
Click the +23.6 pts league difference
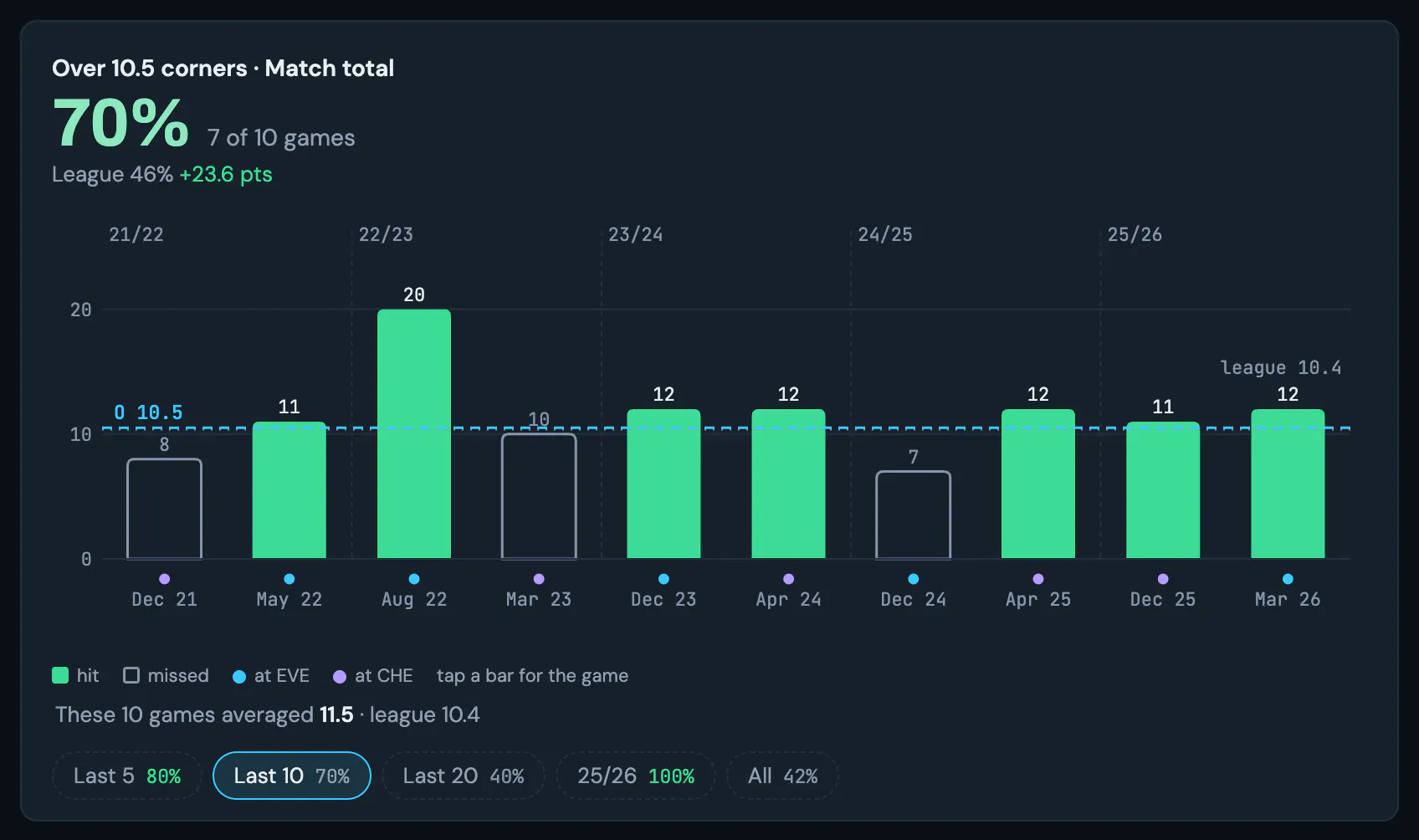(226, 174)
